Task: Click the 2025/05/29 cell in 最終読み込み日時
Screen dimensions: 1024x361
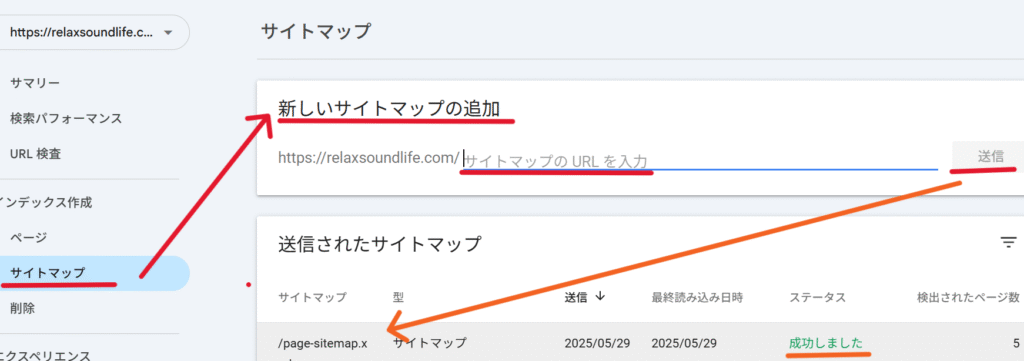Action: click(x=684, y=343)
